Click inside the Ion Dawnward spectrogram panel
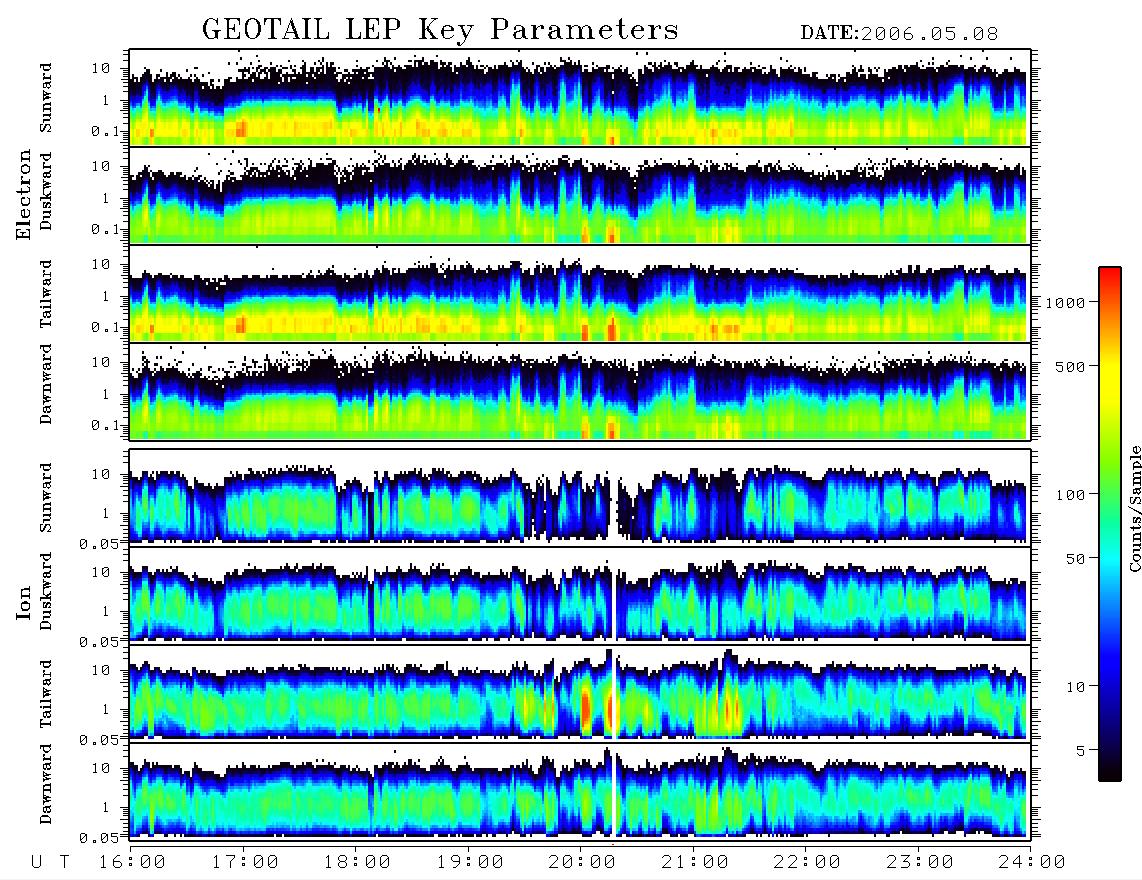 point(580,791)
